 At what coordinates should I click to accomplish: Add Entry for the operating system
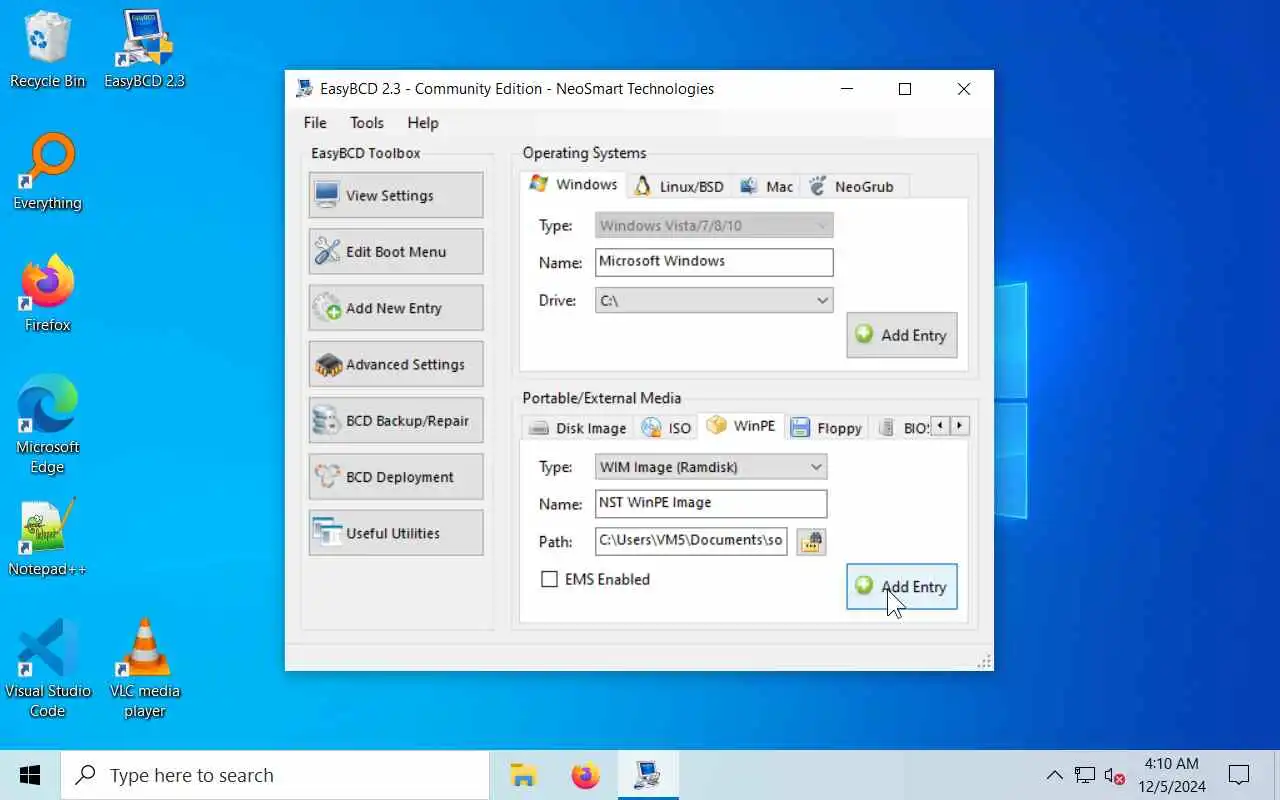[x=902, y=335]
